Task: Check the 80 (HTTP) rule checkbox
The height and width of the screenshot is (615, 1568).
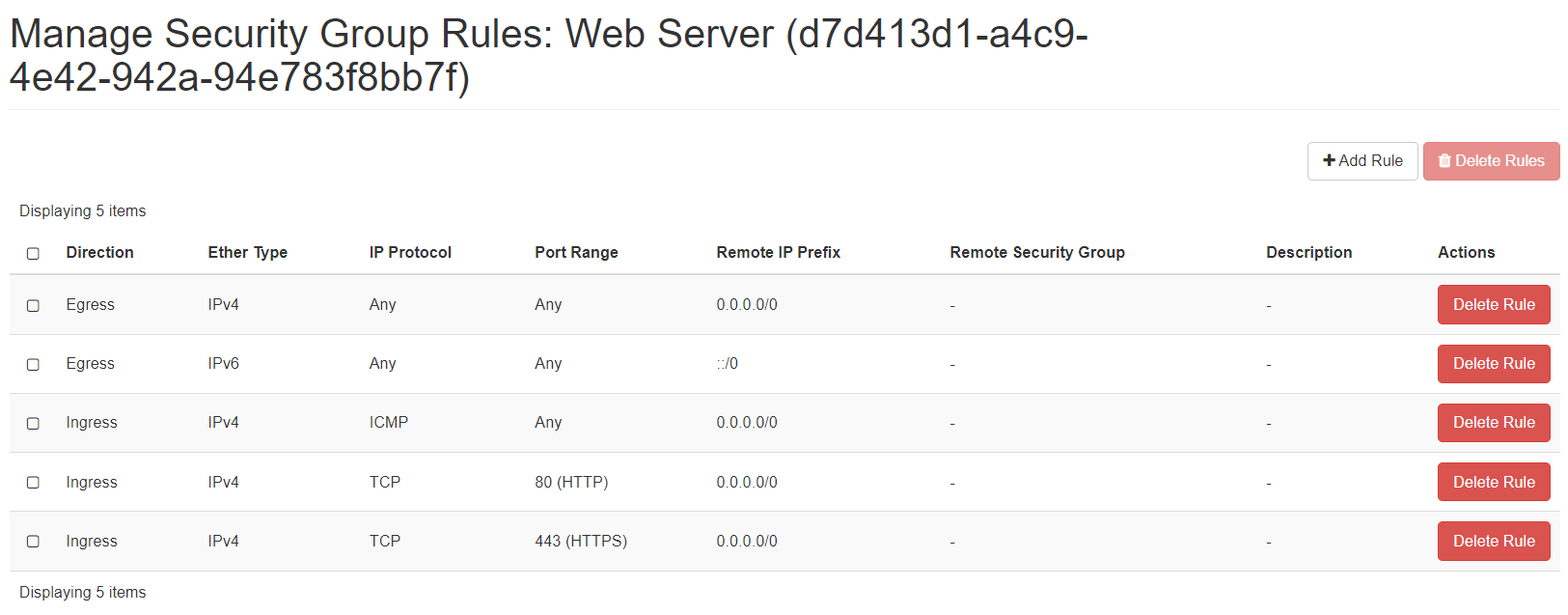Action: 33,482
